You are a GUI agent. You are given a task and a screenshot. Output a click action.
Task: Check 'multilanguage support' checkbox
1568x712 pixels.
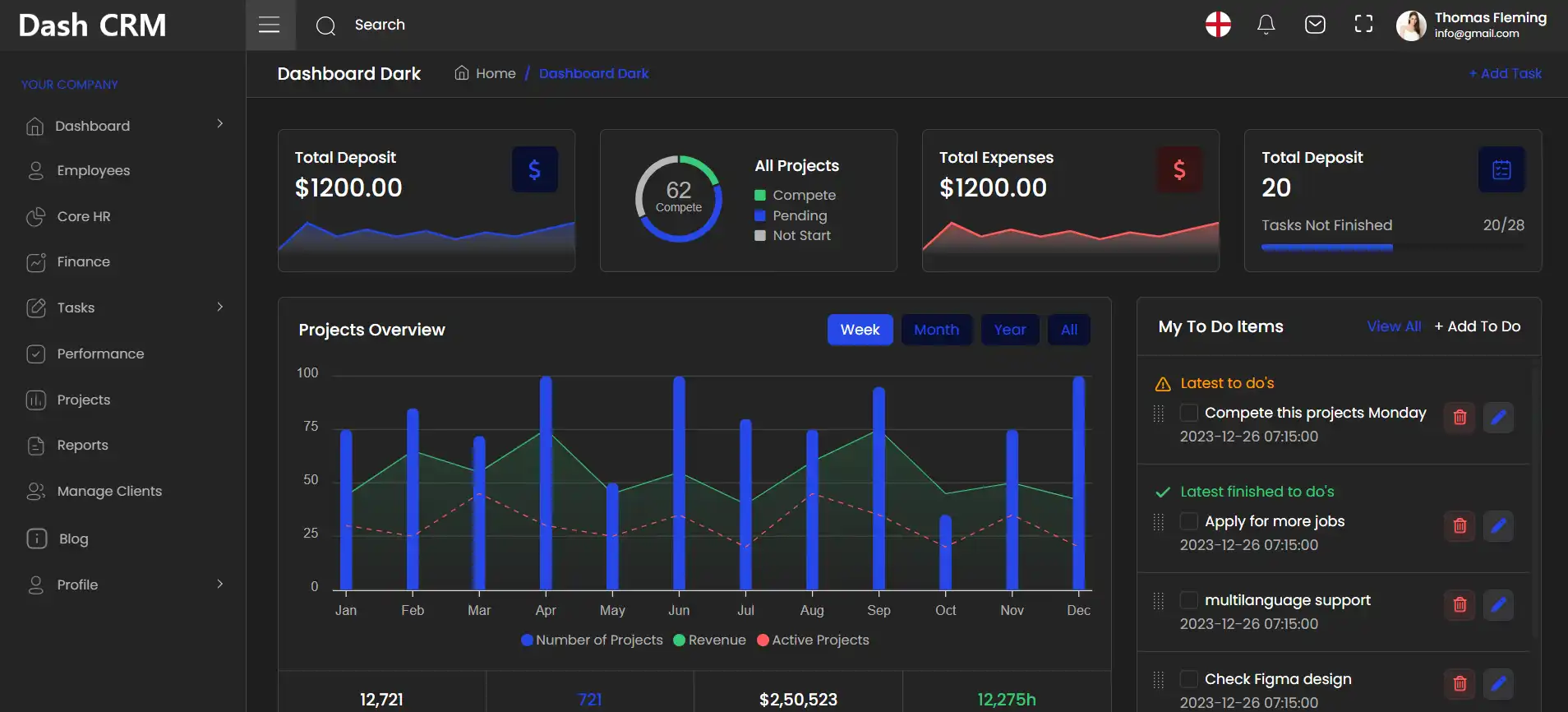click(1188, 600)
